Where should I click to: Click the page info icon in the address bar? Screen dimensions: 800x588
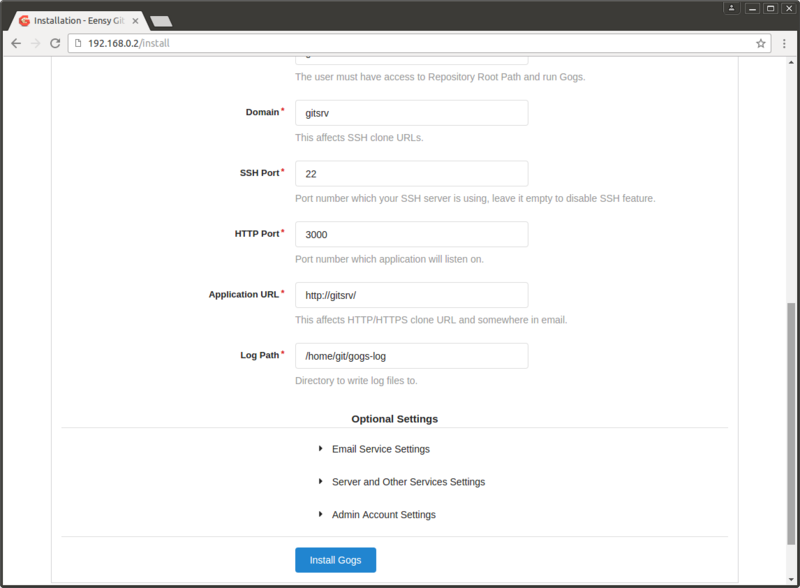(x=78, y=43)
